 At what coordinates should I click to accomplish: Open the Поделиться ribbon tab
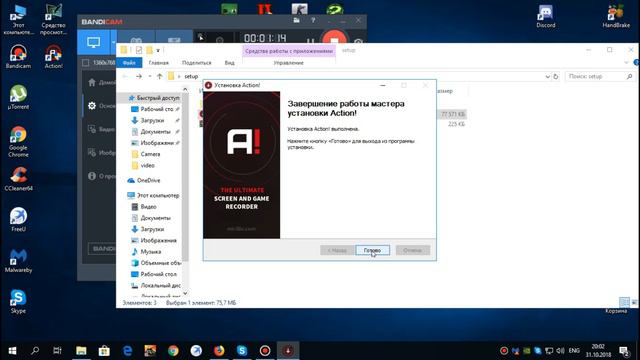coord(196,62)
